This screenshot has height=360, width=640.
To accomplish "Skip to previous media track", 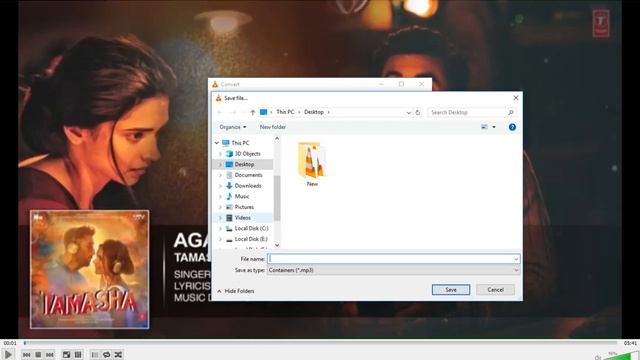I will (x=27, y=355).
